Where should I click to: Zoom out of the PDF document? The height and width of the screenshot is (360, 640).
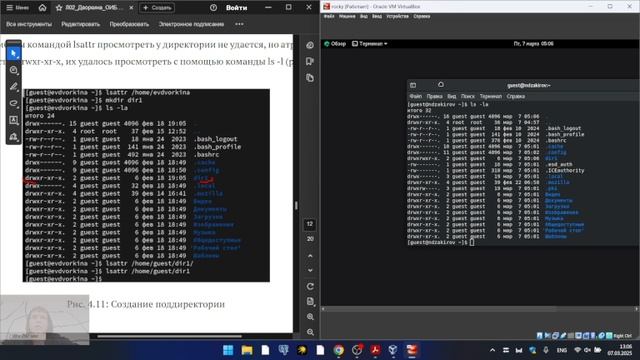click(x=310, y=332)
